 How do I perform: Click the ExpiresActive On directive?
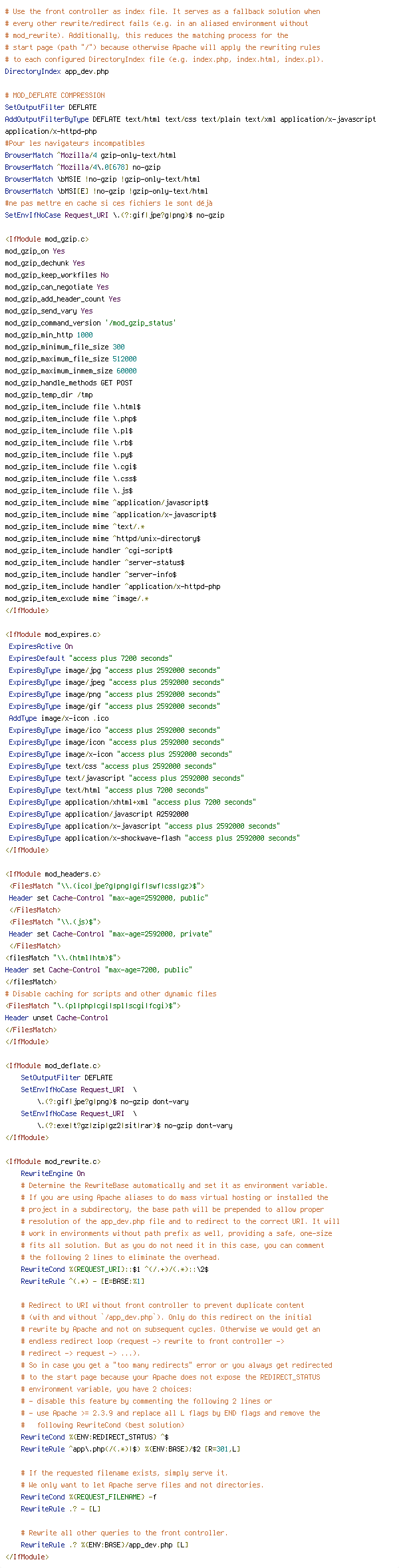(x=41, y=646)
